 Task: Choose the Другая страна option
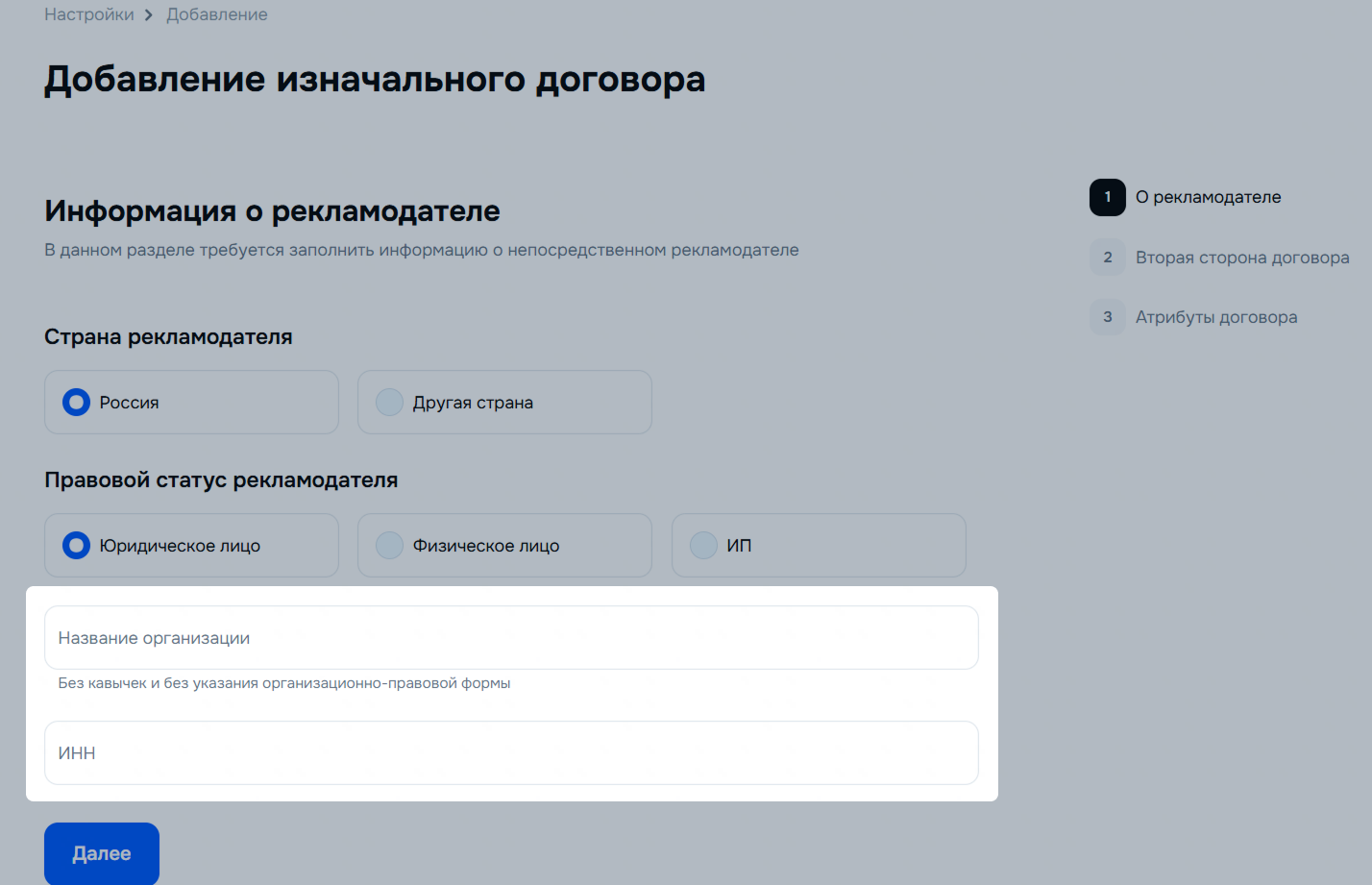click(390, 403)
